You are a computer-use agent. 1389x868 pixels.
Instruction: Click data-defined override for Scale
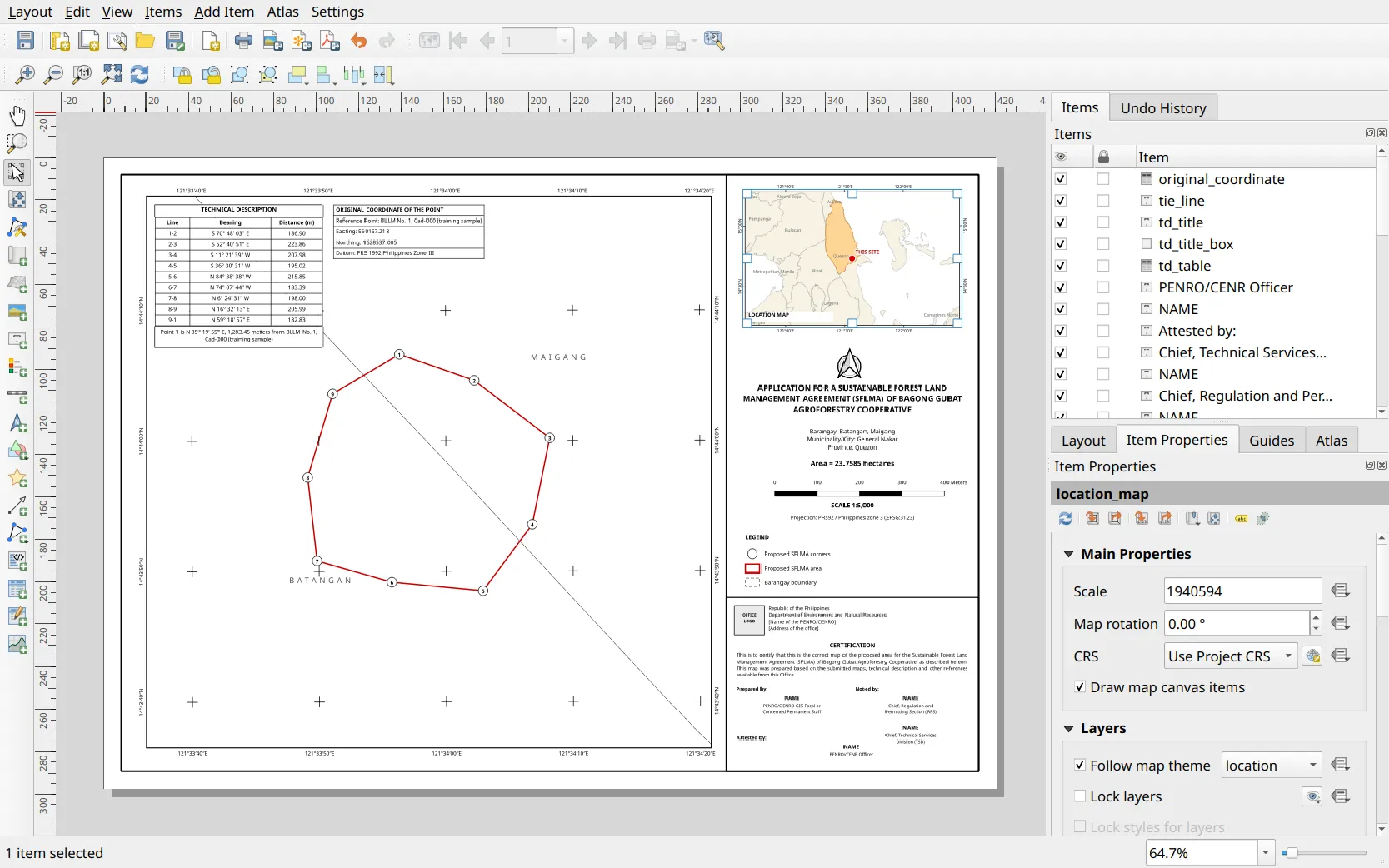point(1341,591)
